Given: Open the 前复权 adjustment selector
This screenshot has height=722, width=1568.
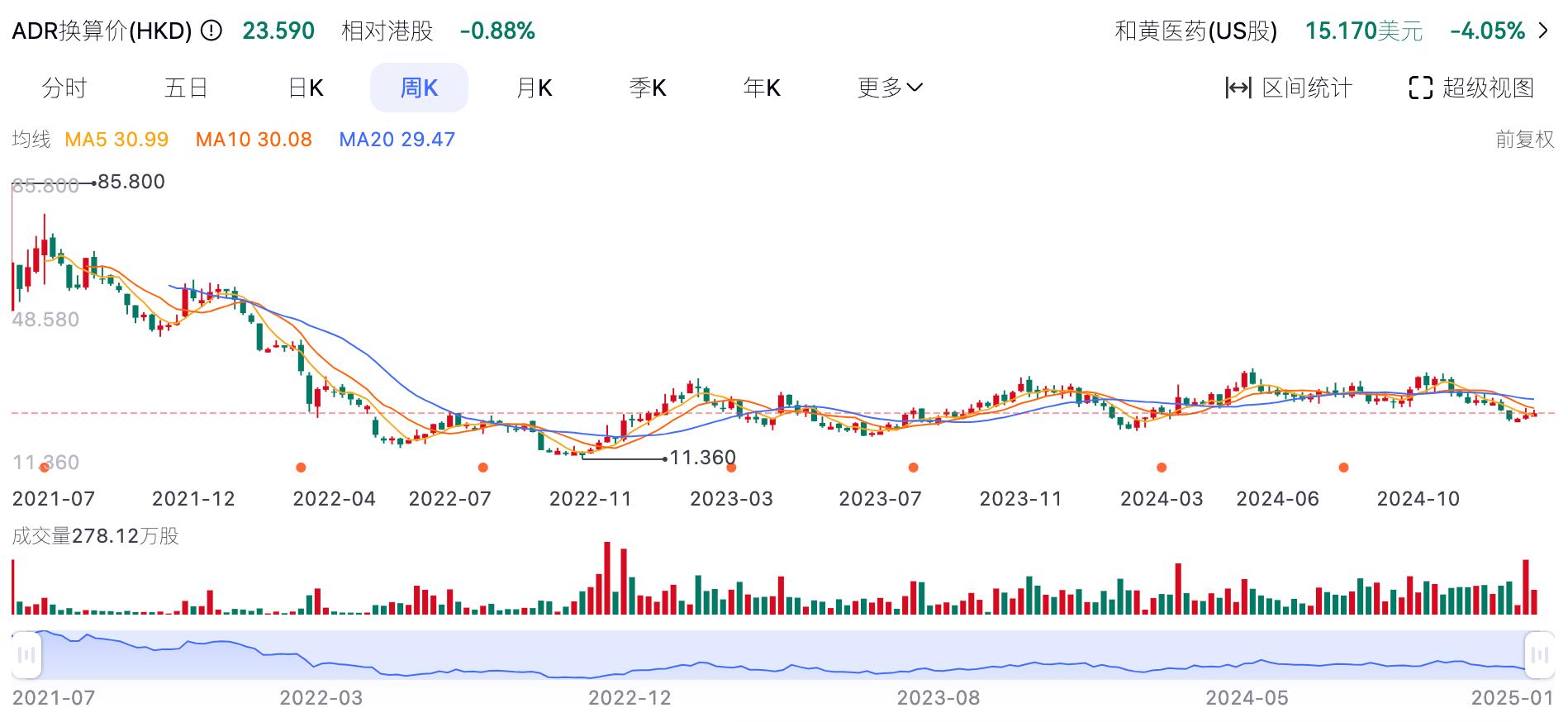Looking at the screenshot, I should [1524, 140].
